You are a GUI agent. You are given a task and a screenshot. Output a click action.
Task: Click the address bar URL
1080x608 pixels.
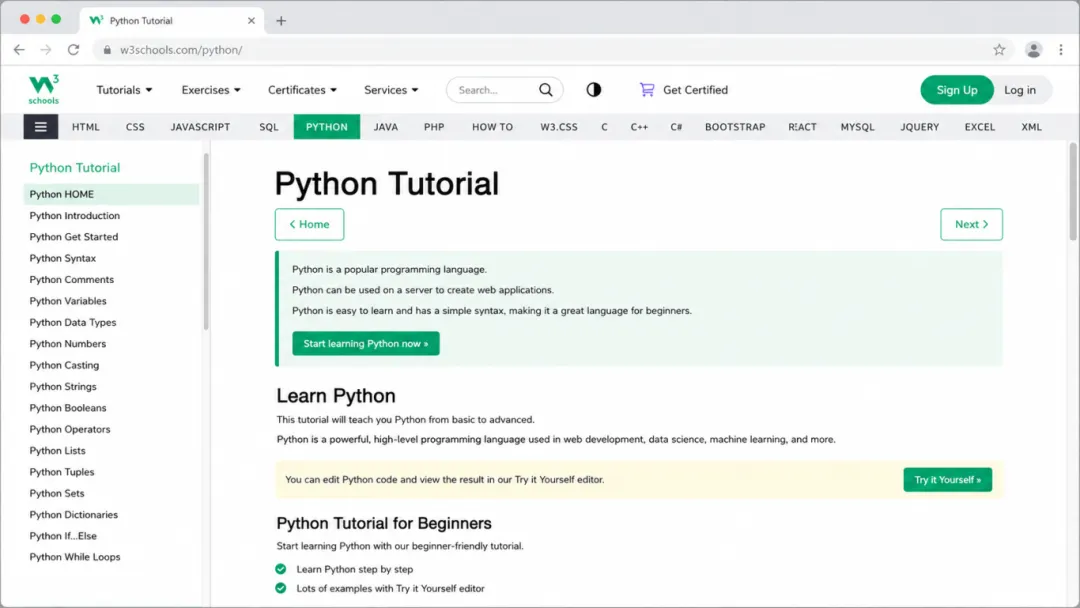tap(181, 50)
